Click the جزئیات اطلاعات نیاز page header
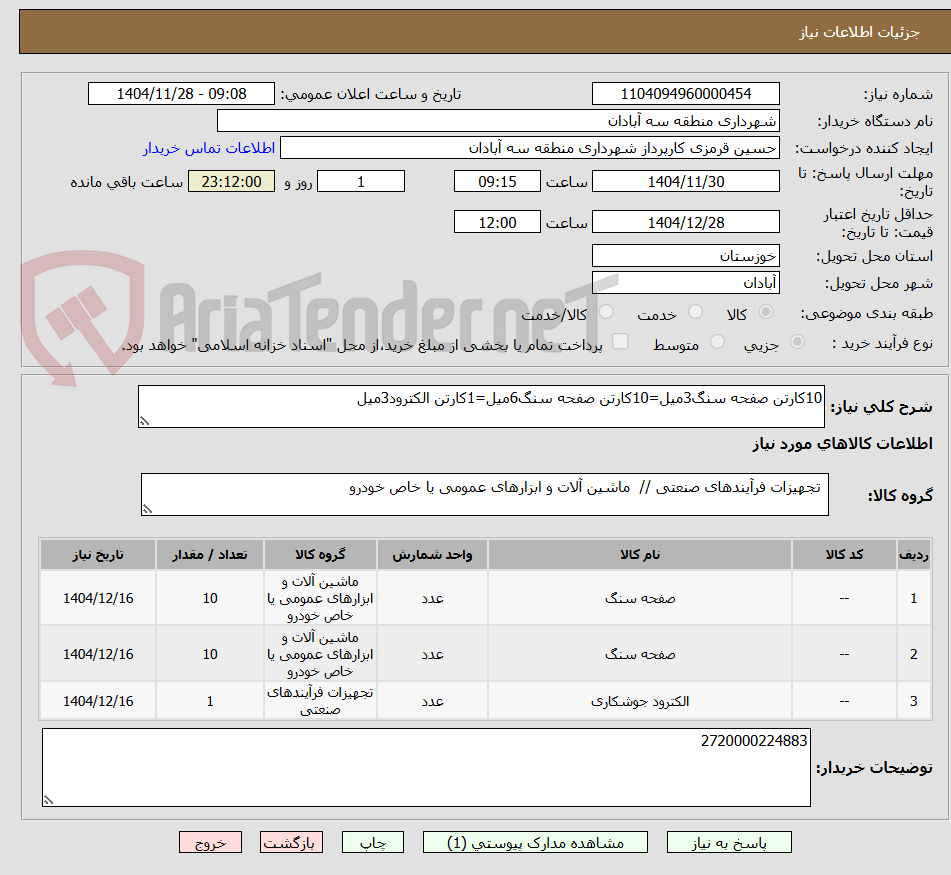 pyautogui.click(x=859, y=32)
